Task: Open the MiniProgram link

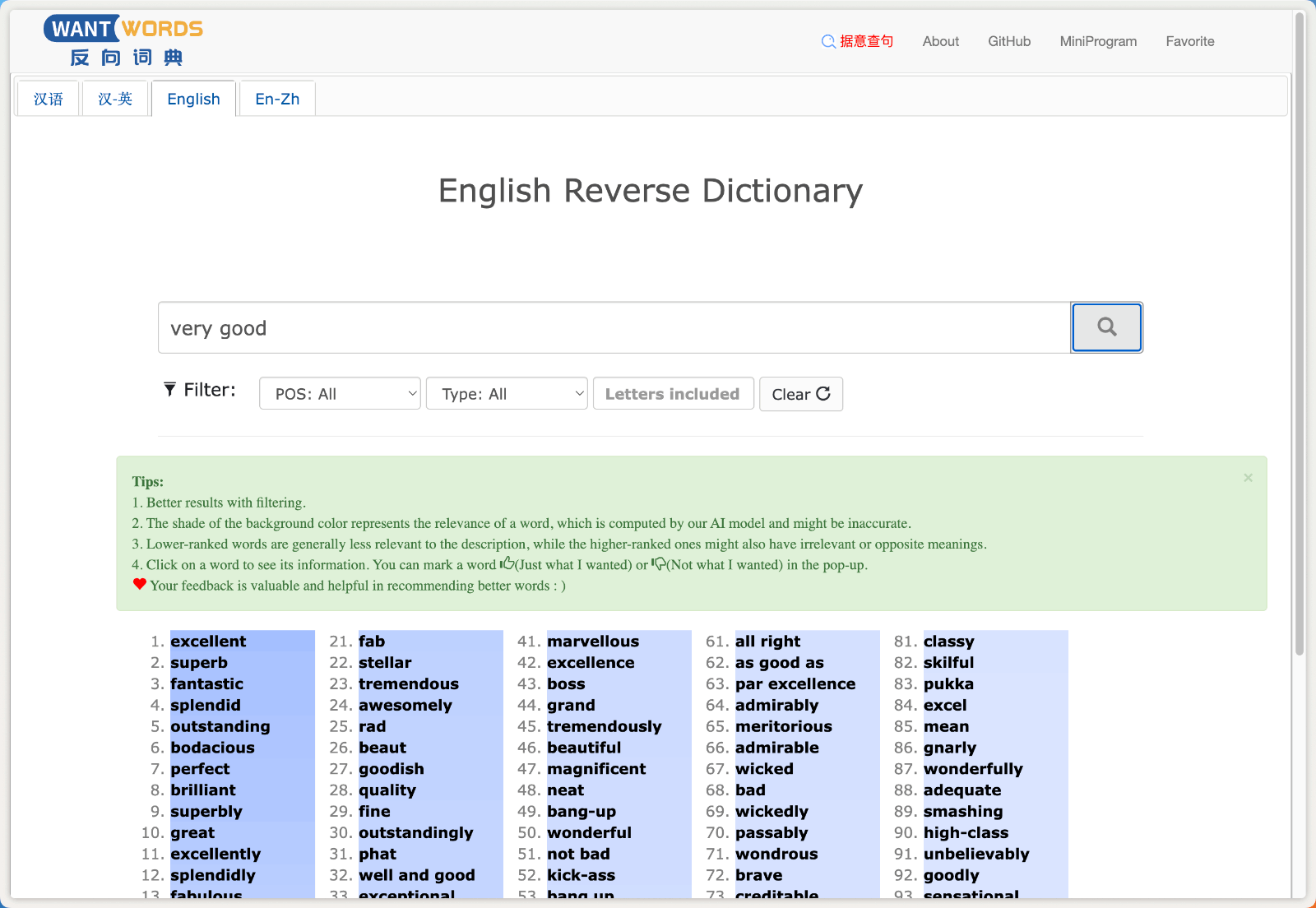Action: point(1098,41)
